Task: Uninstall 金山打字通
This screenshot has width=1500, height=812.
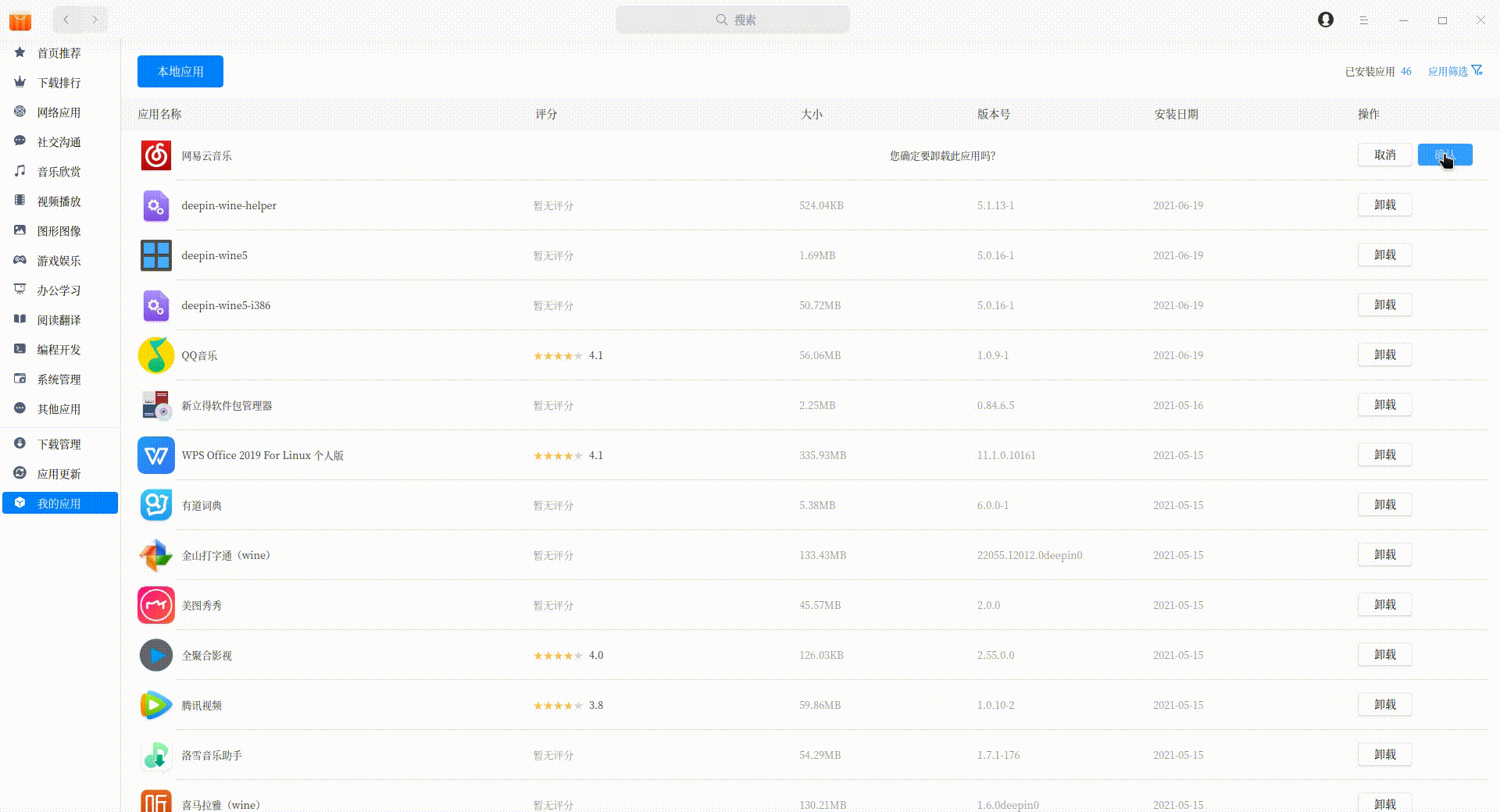Action: [x=1385, y=554]
